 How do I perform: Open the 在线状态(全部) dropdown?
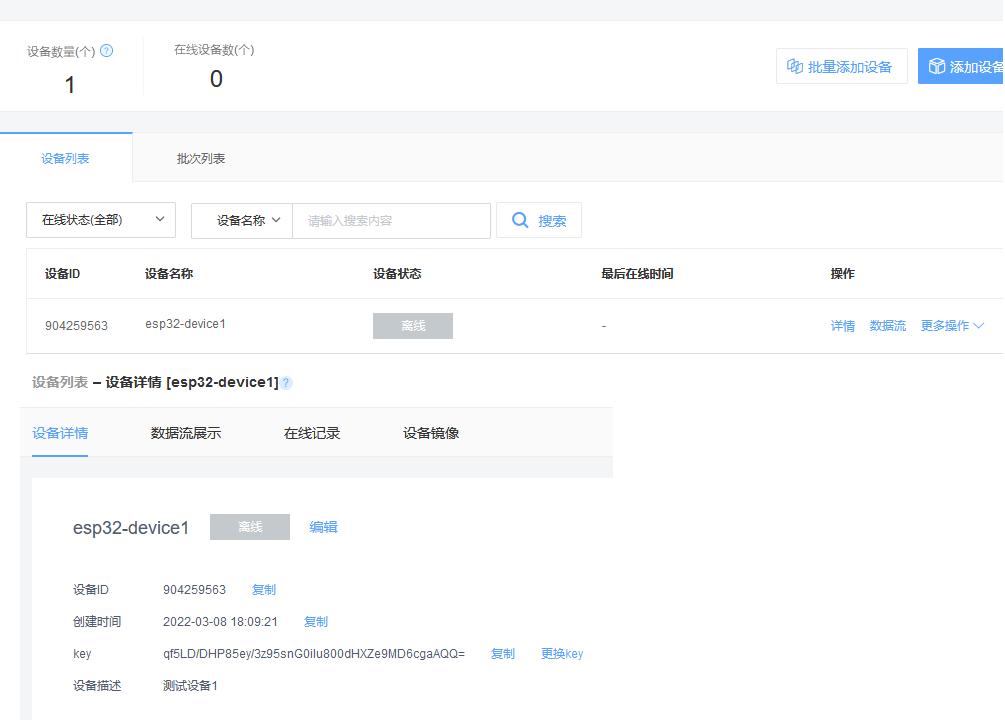click(x=100, y=219)
